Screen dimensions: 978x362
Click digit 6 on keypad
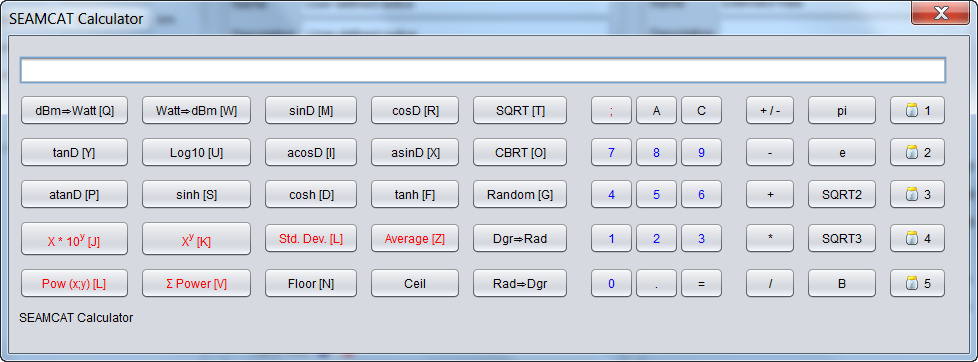coord(701,194)
